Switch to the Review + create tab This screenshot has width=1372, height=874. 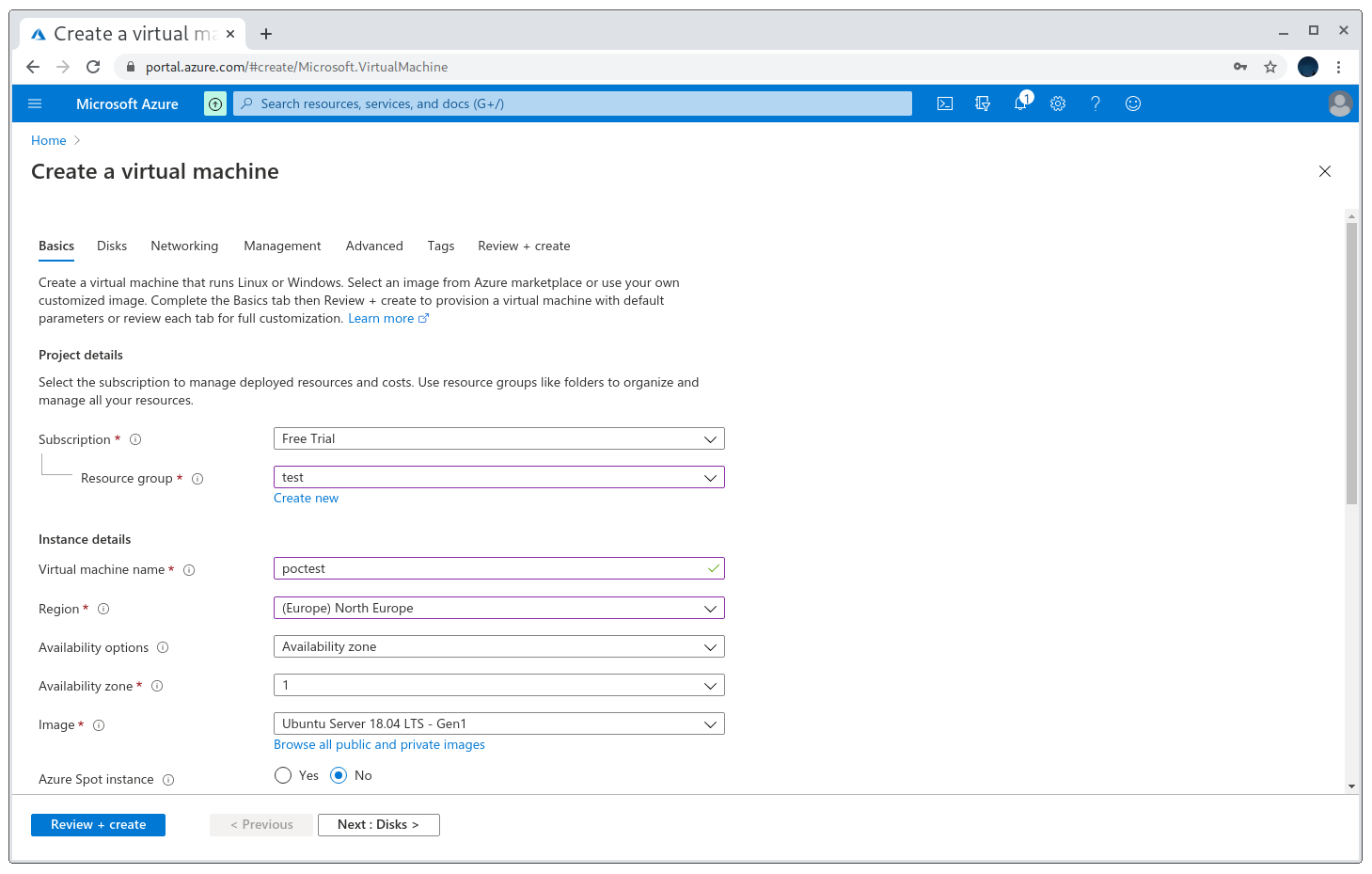tap(524, 246)
